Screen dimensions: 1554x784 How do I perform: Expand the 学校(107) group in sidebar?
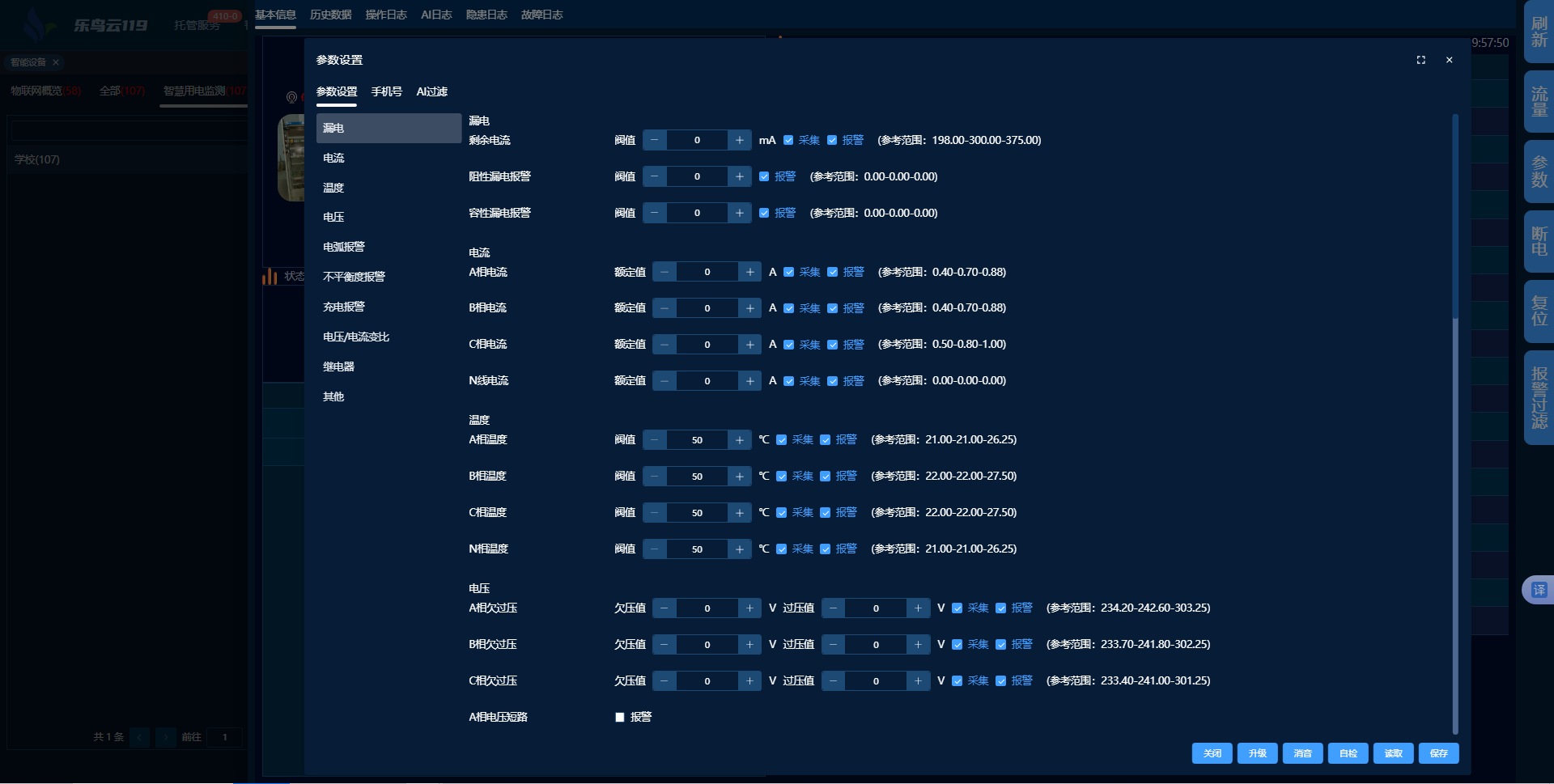(x=37, y=159)
